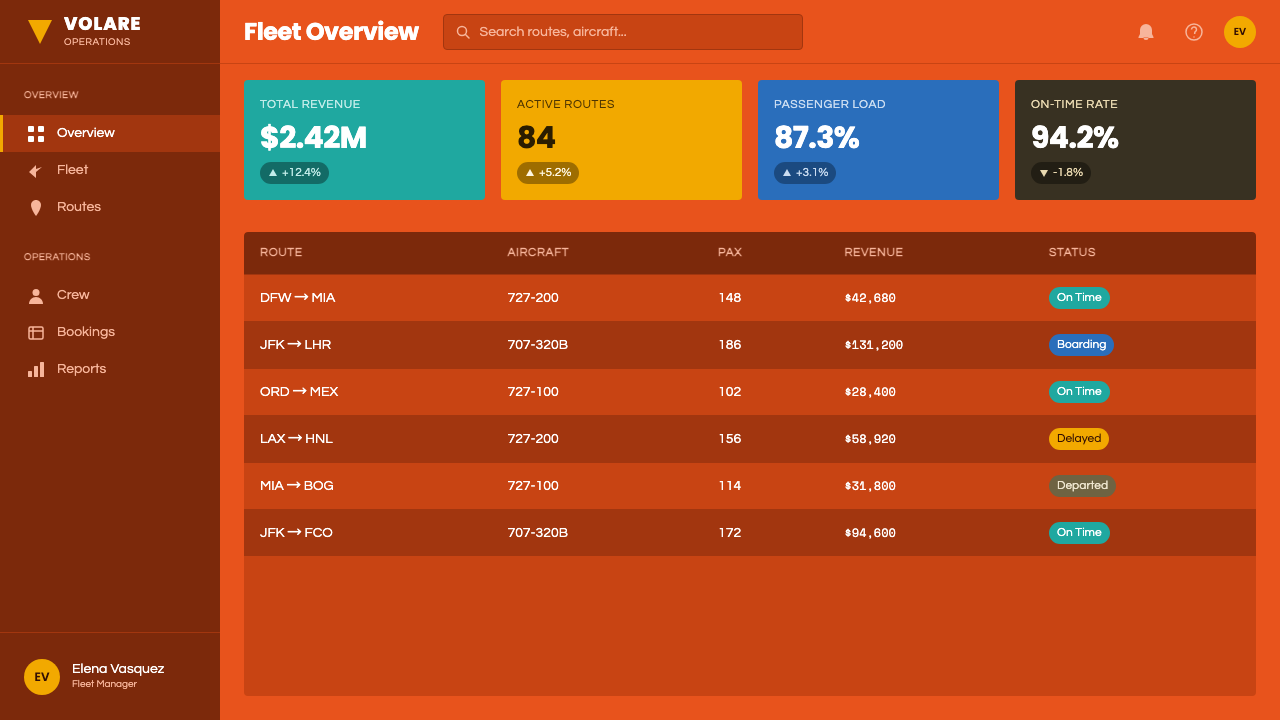Click On Time status for ORD → MEX
1280x720 pixels.
[1079, 392]
